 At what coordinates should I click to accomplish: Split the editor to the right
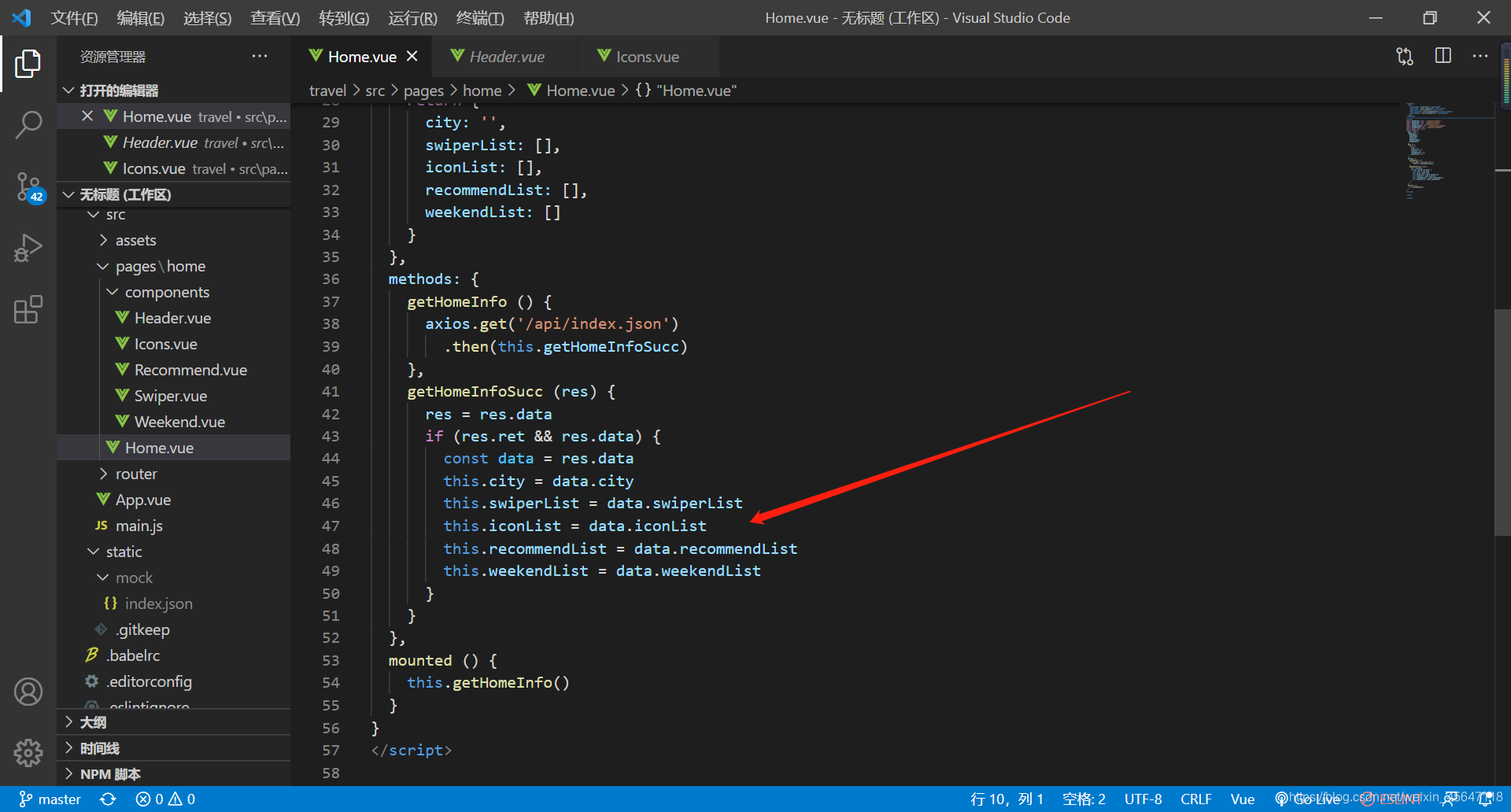(1443, 56)
